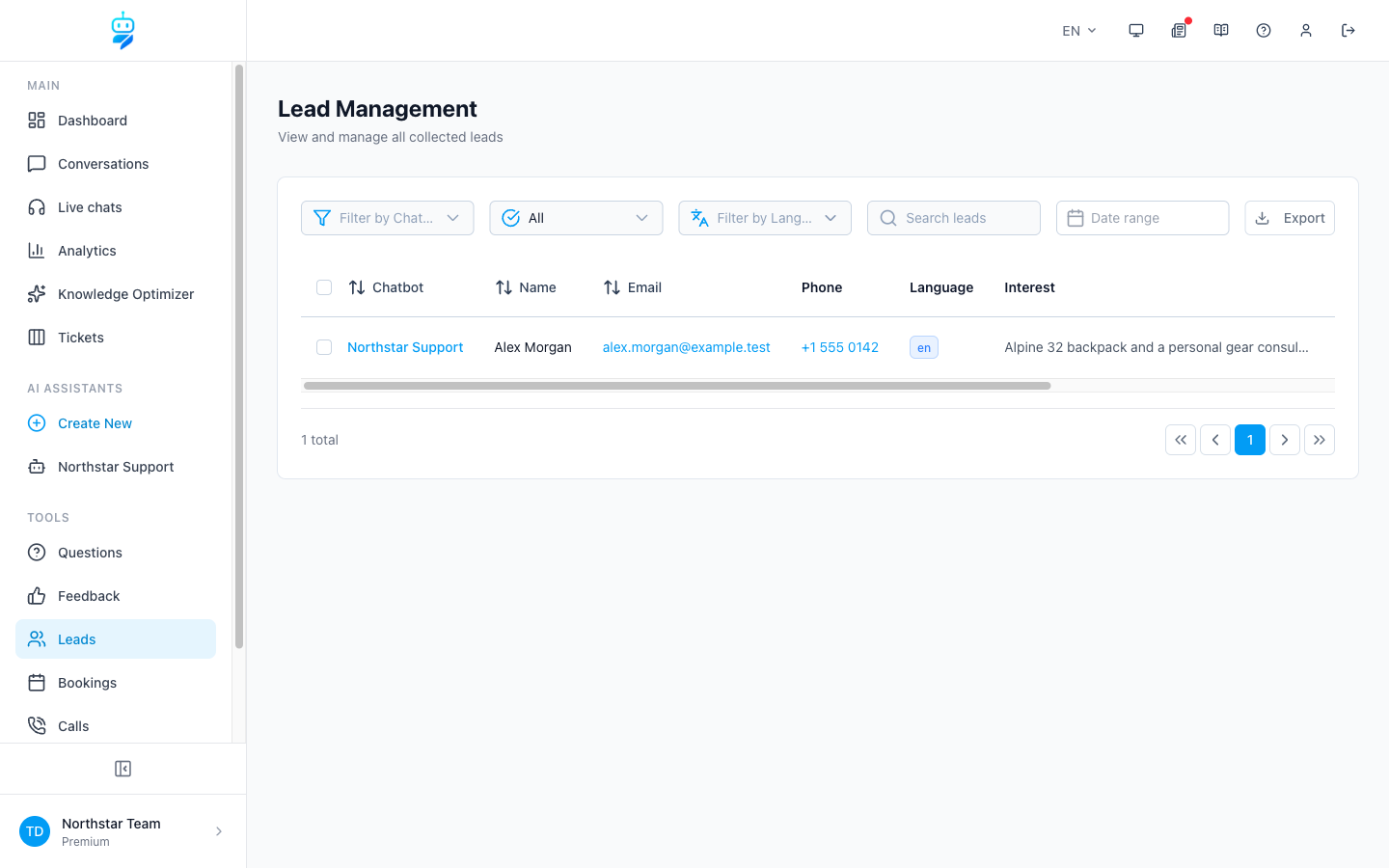Click the Language column header
The image size is (1389, 868).
pos(941,287)
